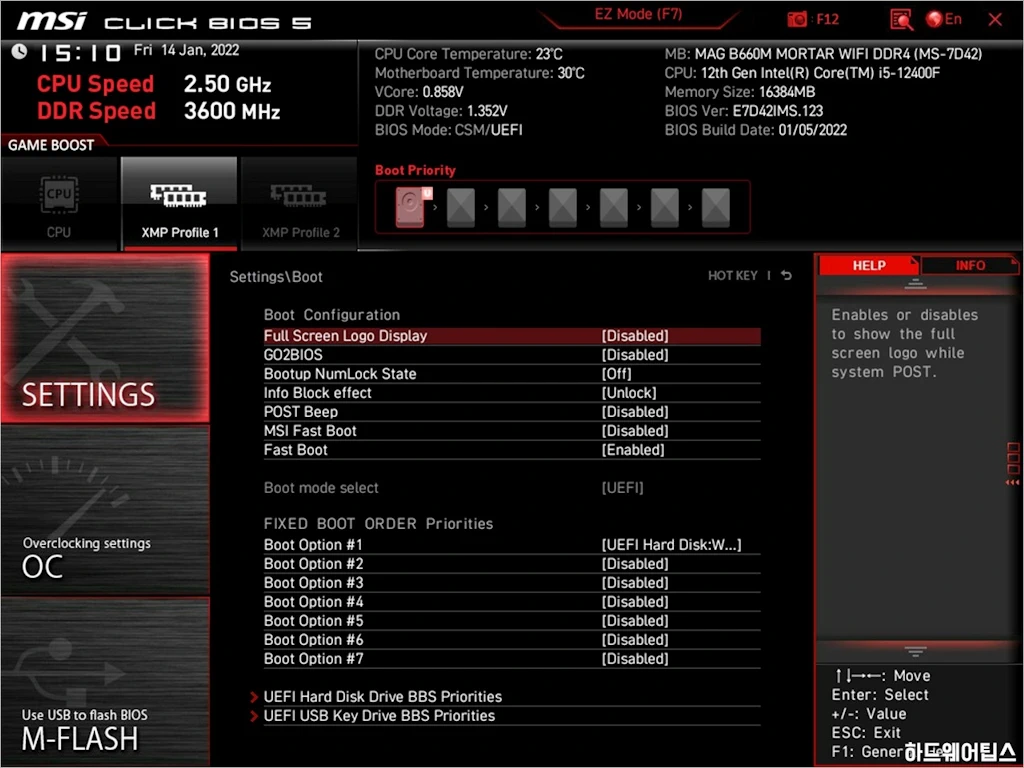
Task: Open the M-FLASH BIOS flashing tile
Action: click(106, 681)
